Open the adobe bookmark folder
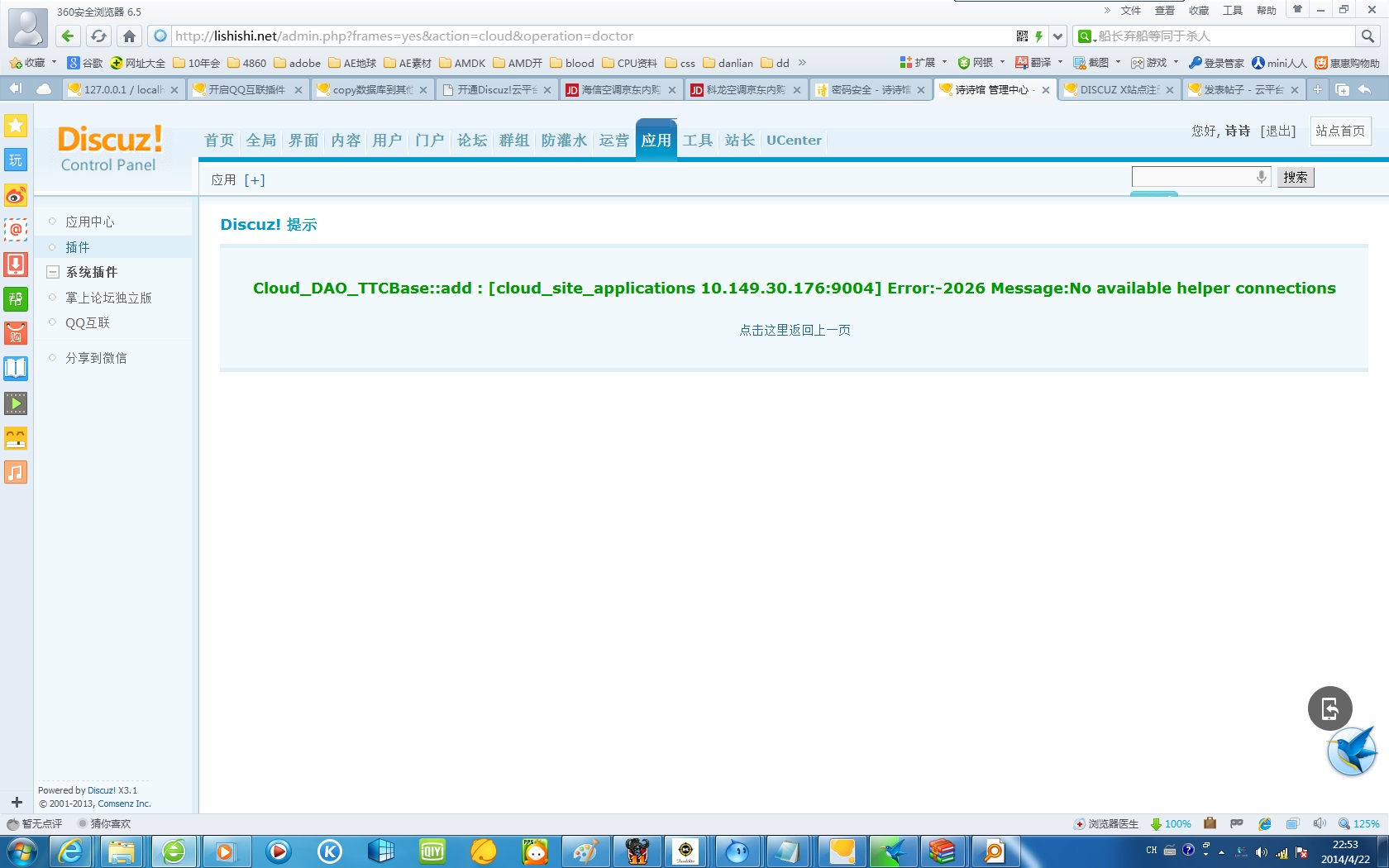 click(298, 63)
